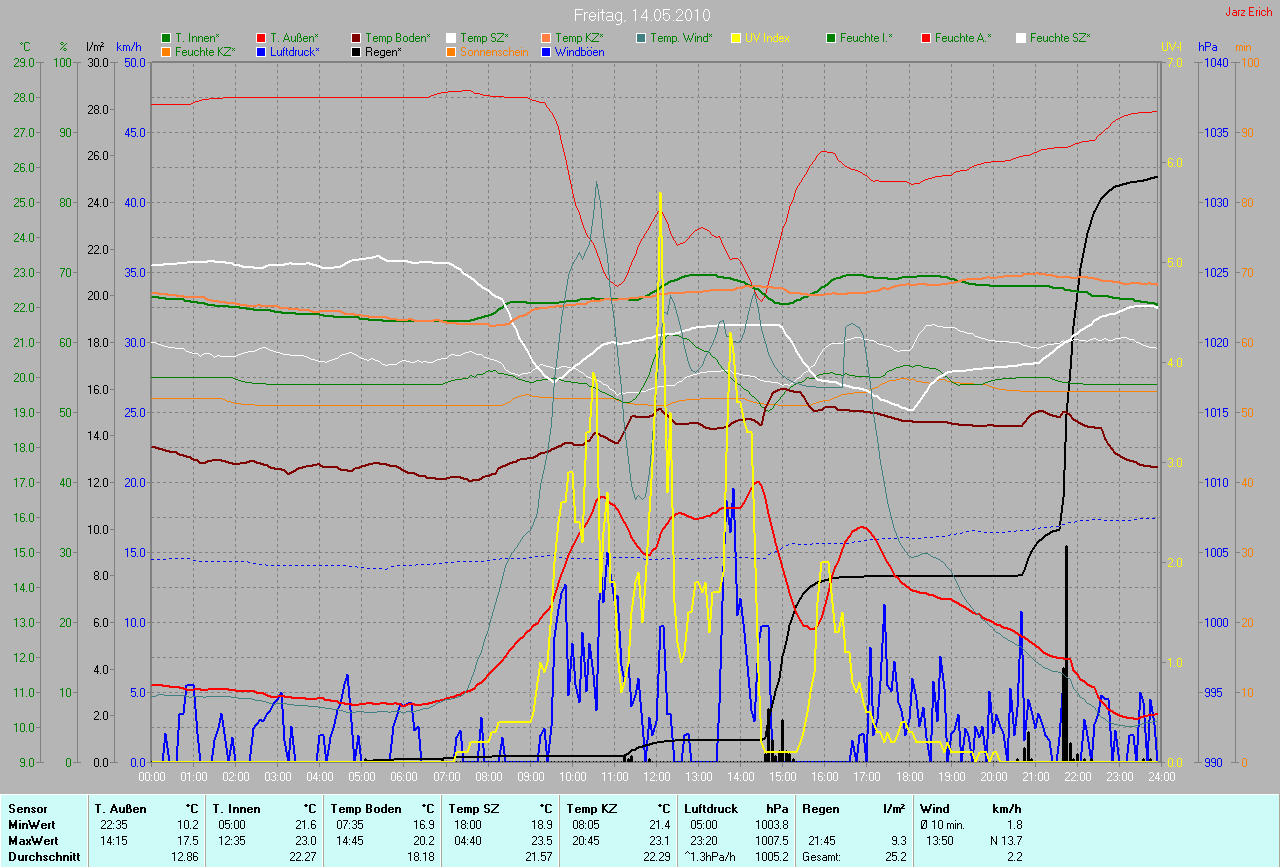
Task: Click the T. Außen minimum value '10.2'
Action: (188, 825)
